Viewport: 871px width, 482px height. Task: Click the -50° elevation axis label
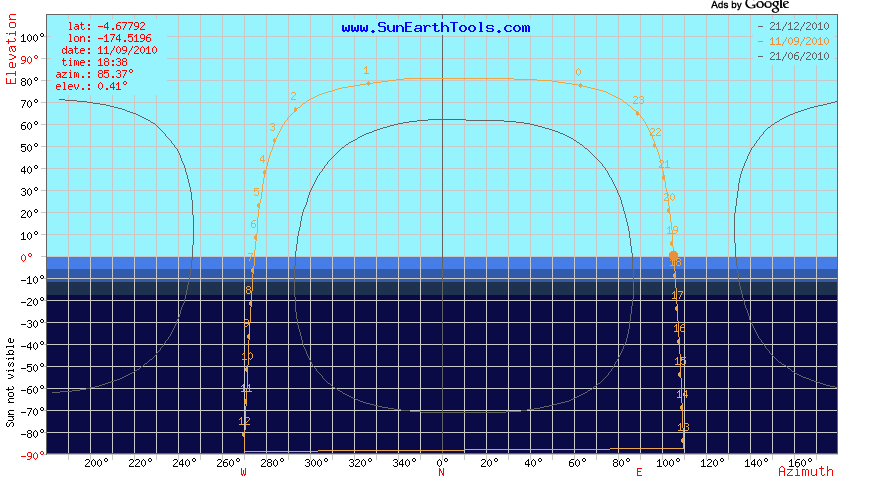33,368
